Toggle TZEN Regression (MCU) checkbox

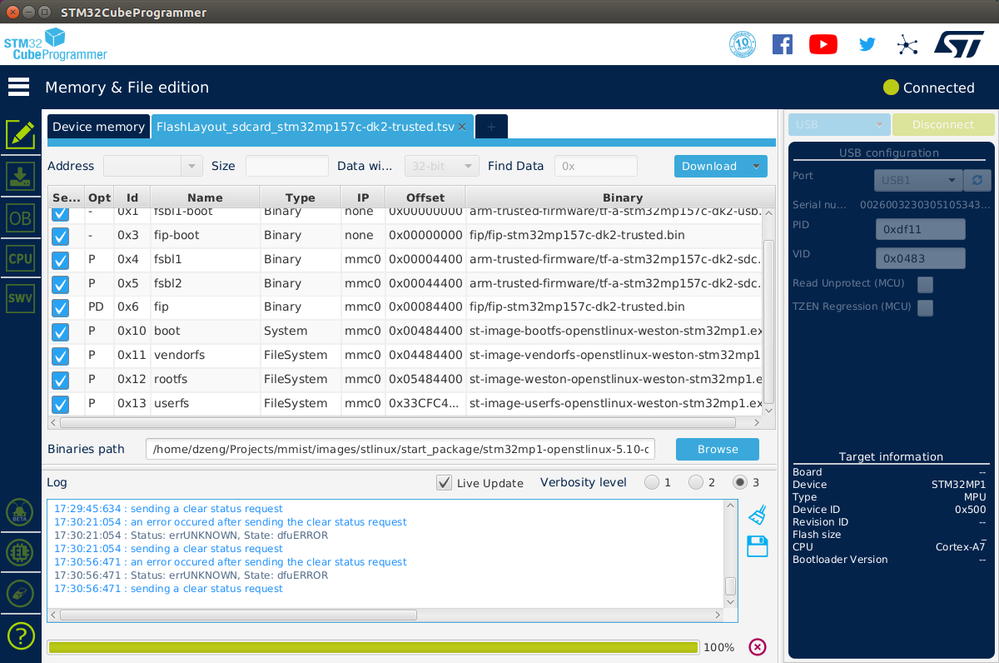coord(925,308)
